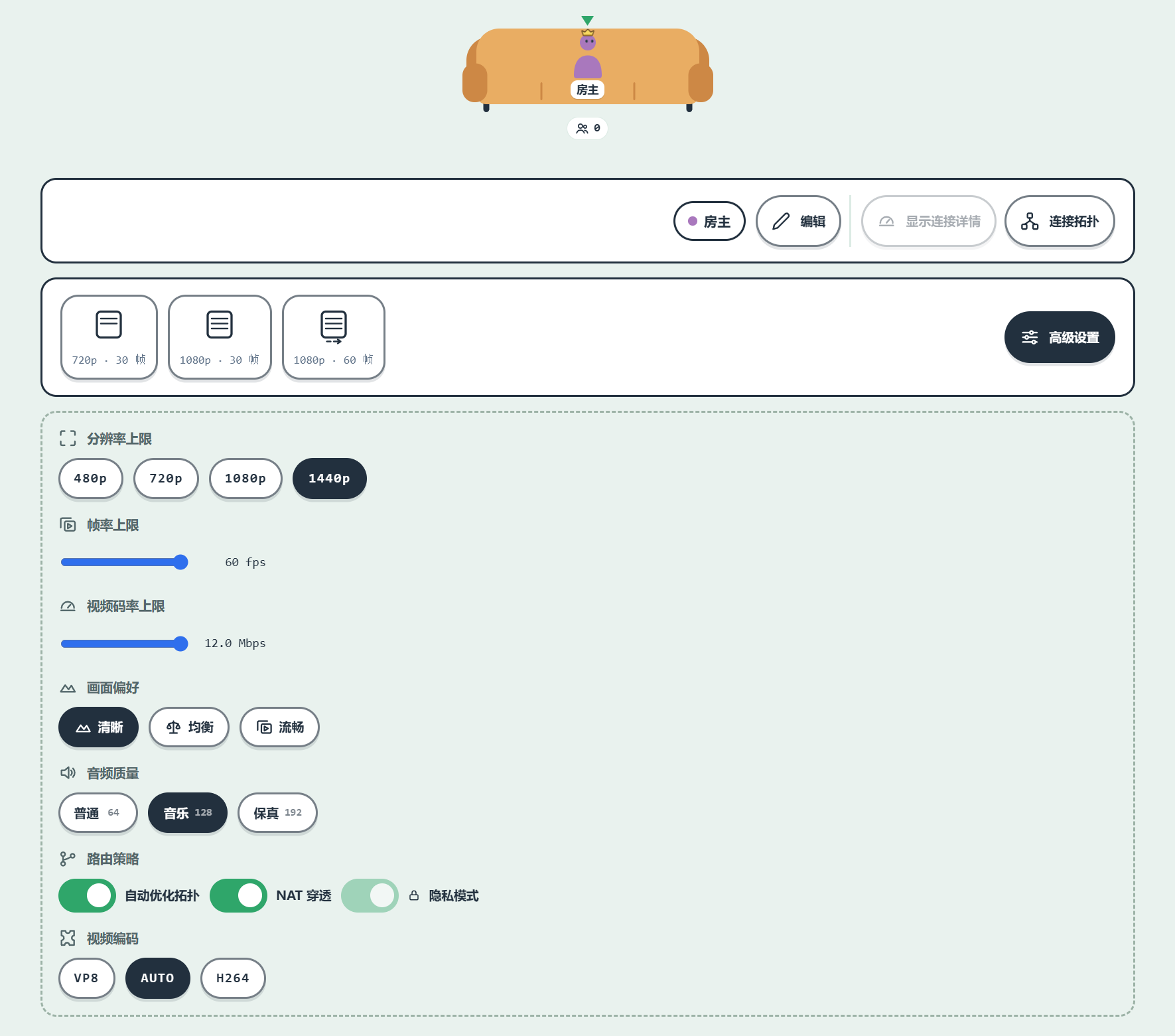Select 普通 64 audio quality
Image resolution: width=1175 pixels, height=1036 pixels.
coord(98,813)
